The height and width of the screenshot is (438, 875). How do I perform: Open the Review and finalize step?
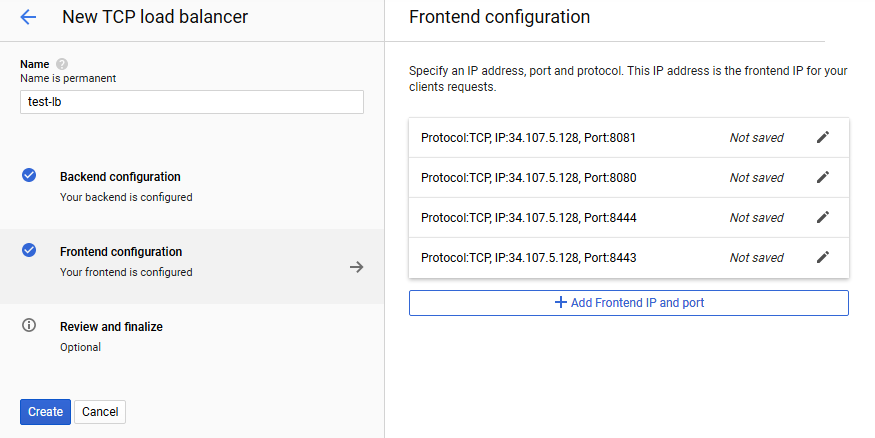click(x=111, y=327)
